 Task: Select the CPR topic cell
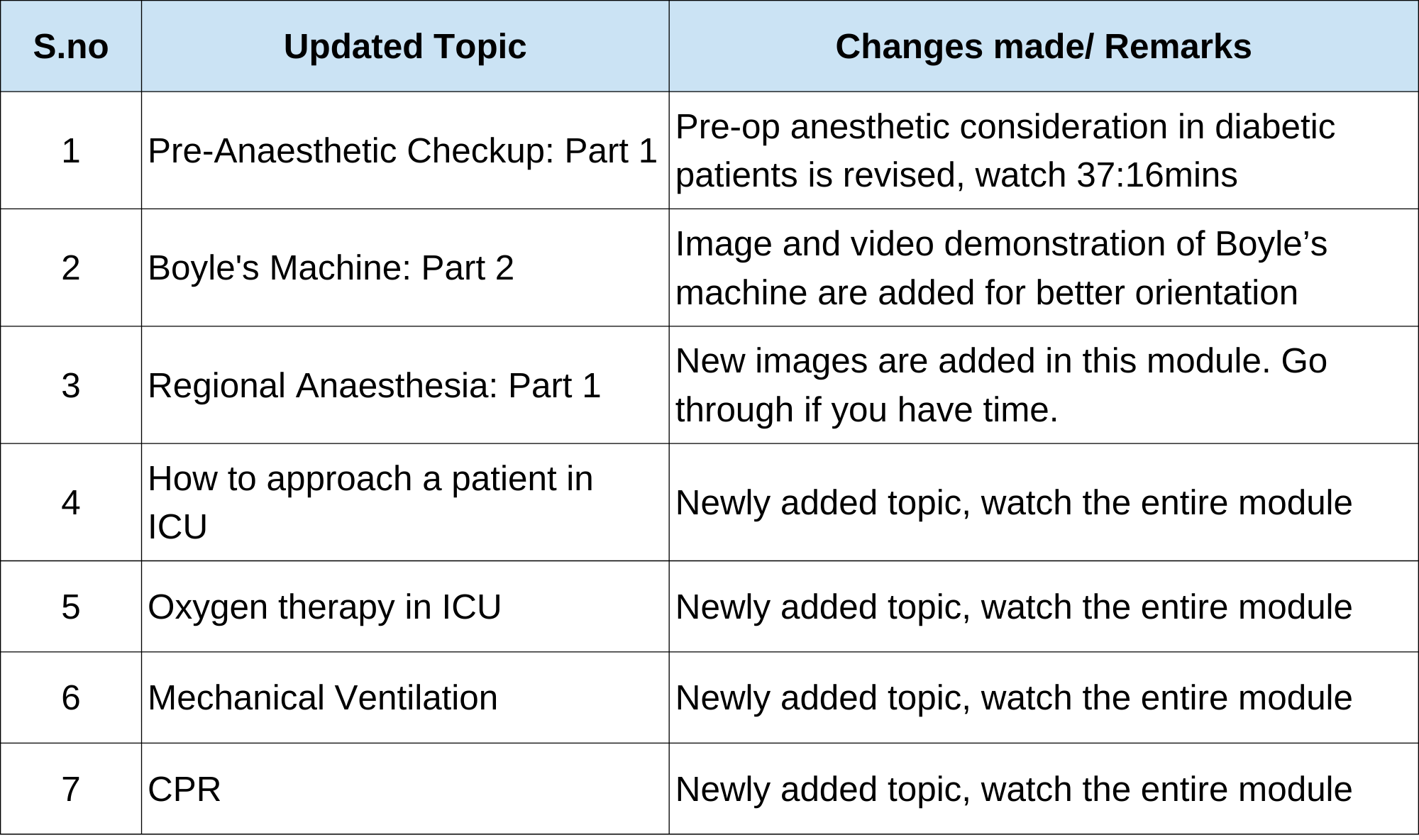184,790
